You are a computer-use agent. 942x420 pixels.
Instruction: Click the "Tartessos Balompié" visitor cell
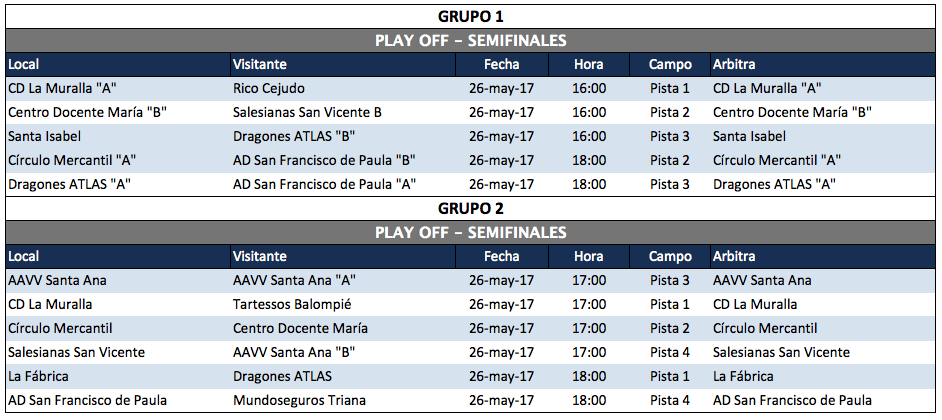point(292,304)
